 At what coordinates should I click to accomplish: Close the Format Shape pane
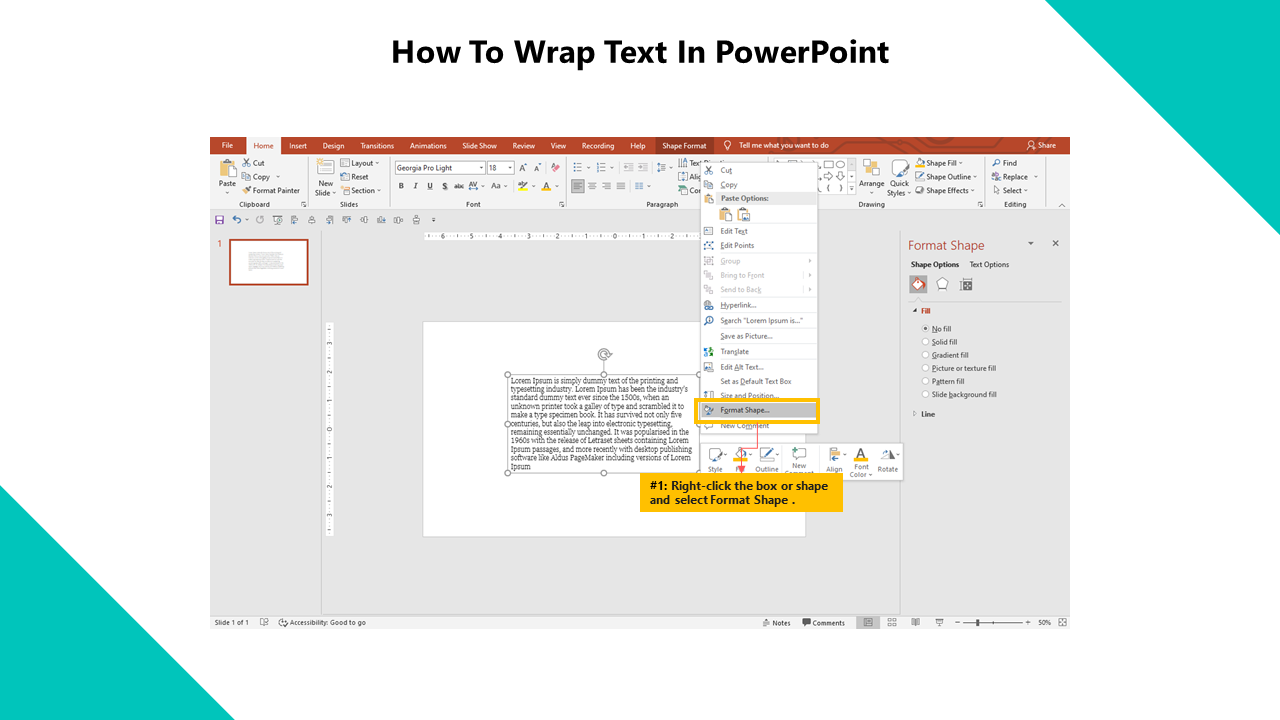point(1055,244)
